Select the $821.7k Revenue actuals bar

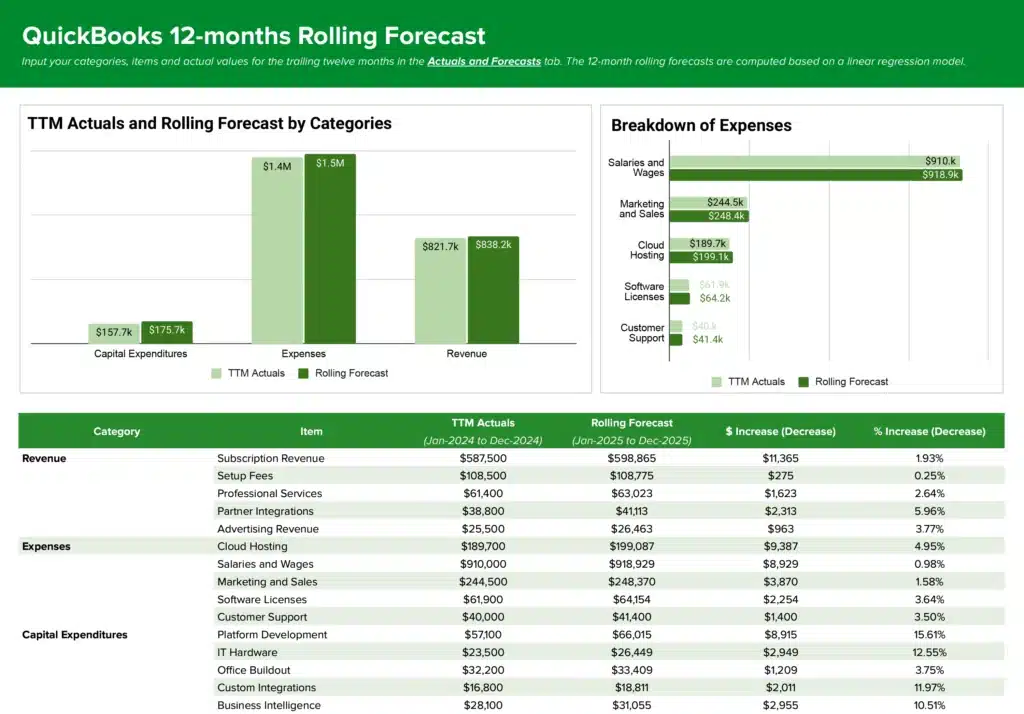pos(440,291)
